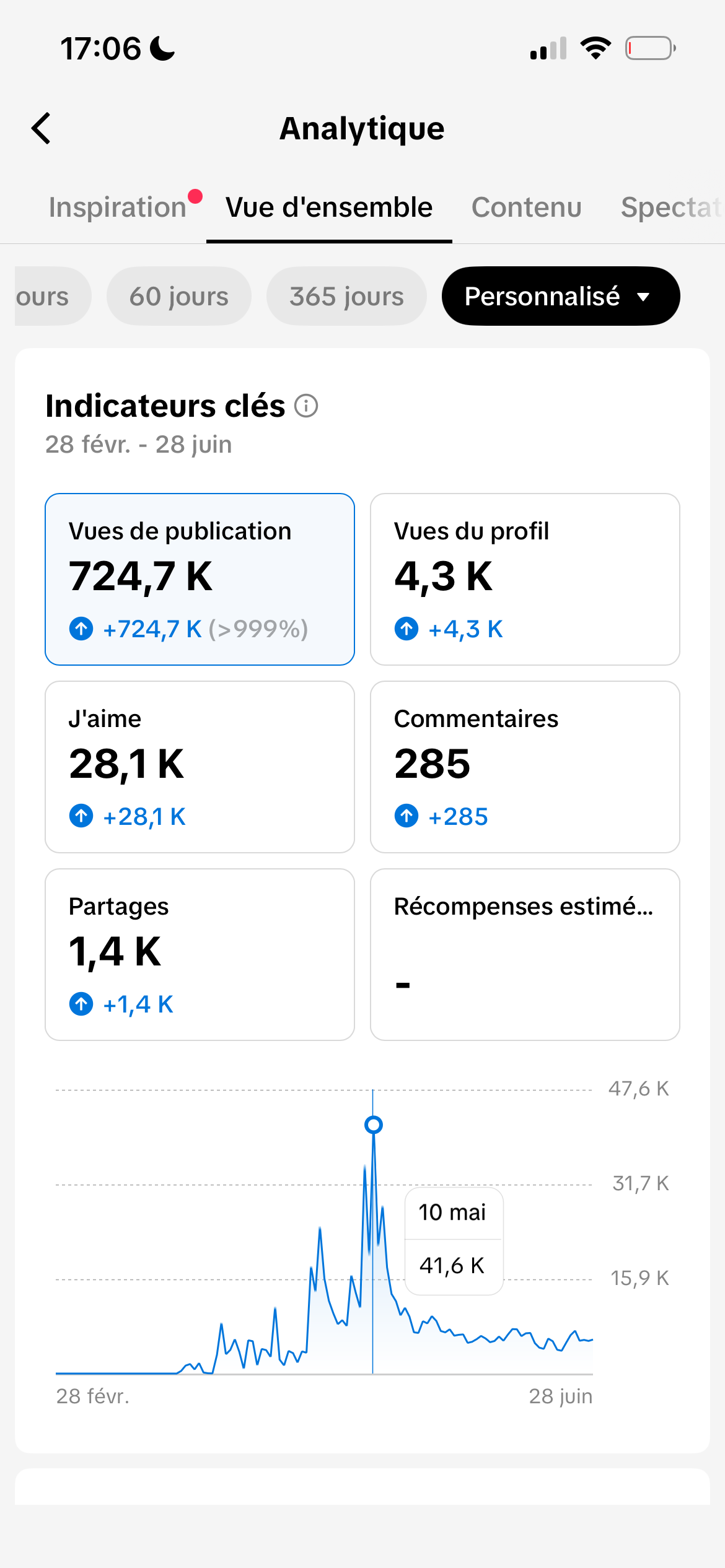
Task: Tap the up-arrow icon in Vues du profil
Action: (x=406, y=629)
